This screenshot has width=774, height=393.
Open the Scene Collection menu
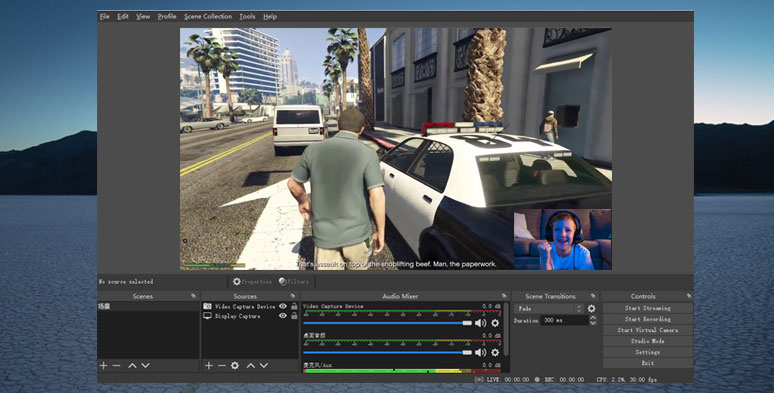click(208, 16)
